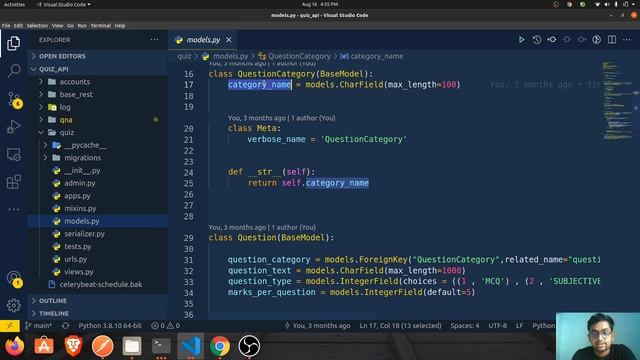Screen dimensions: 640x360
Task: Click the code minimap overview
Action: click(x=618, y=100)
